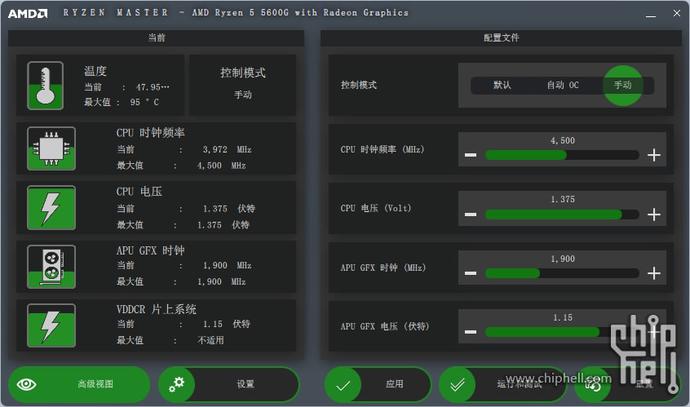Minimize the Ryzen Master window
Screen dimensions: 690x407
click(651, 14)
